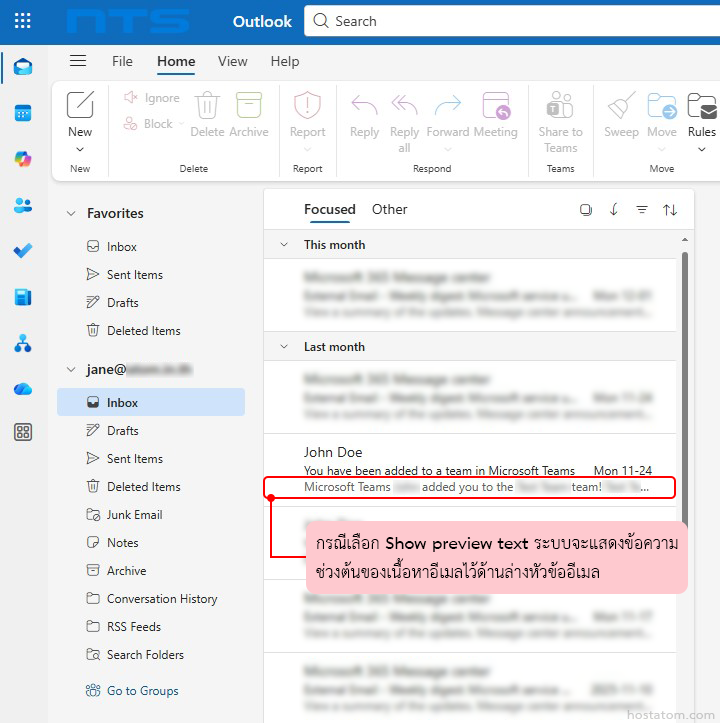The width and height of the screenshot is (720, 723).
Task: Click the Archive ribbon icon
Action: (249, 105)
